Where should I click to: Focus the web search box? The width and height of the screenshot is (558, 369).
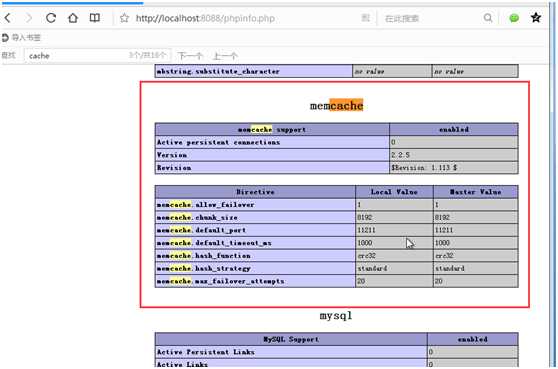pyautogui.click(x=431, y=18)
